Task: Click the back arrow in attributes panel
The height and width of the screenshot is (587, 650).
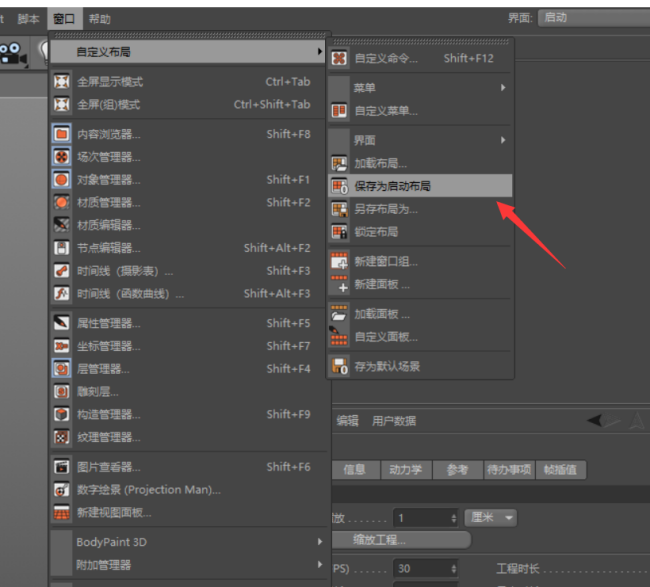Action: pos(595,421)
